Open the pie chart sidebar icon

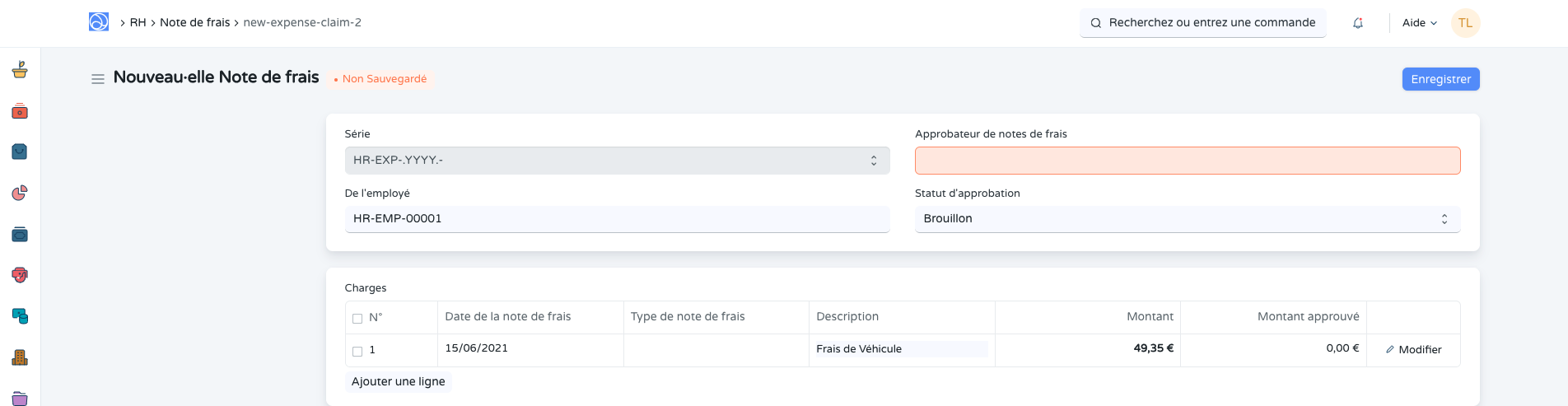pyautogui.click(x=20, y=193)
